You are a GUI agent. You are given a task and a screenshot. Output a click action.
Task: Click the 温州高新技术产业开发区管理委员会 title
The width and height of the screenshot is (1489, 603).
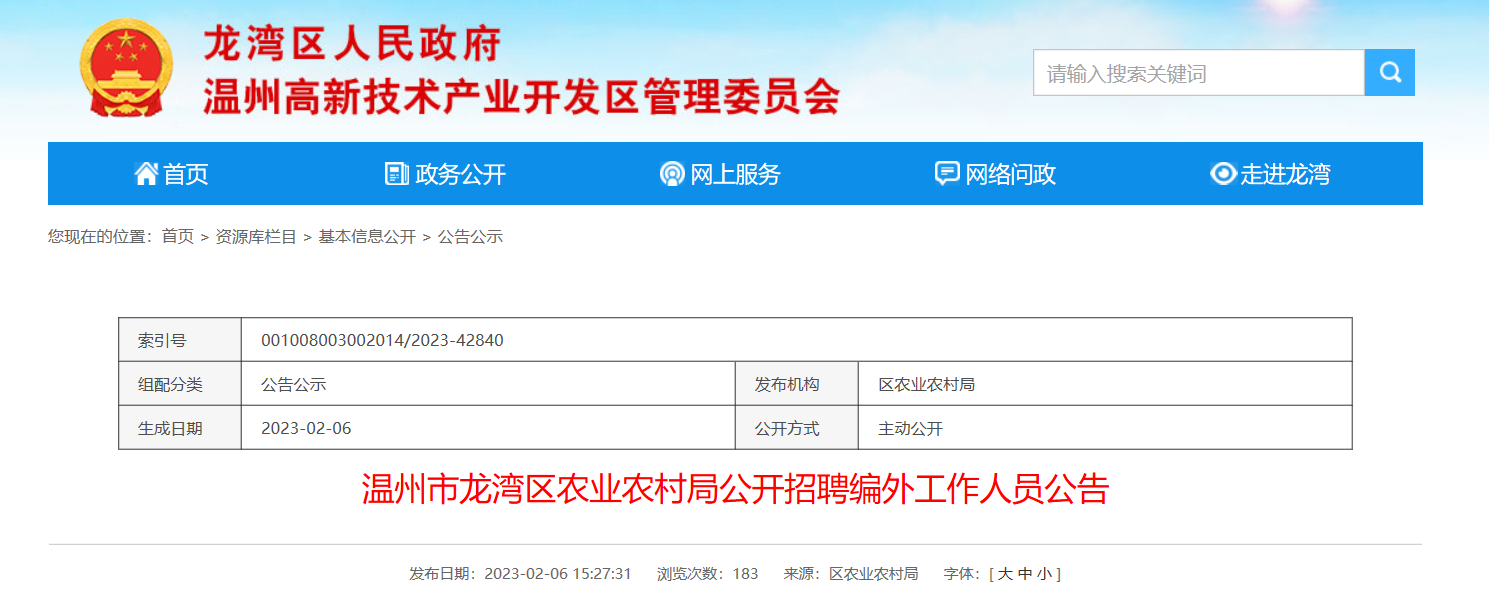coord(522,98)
